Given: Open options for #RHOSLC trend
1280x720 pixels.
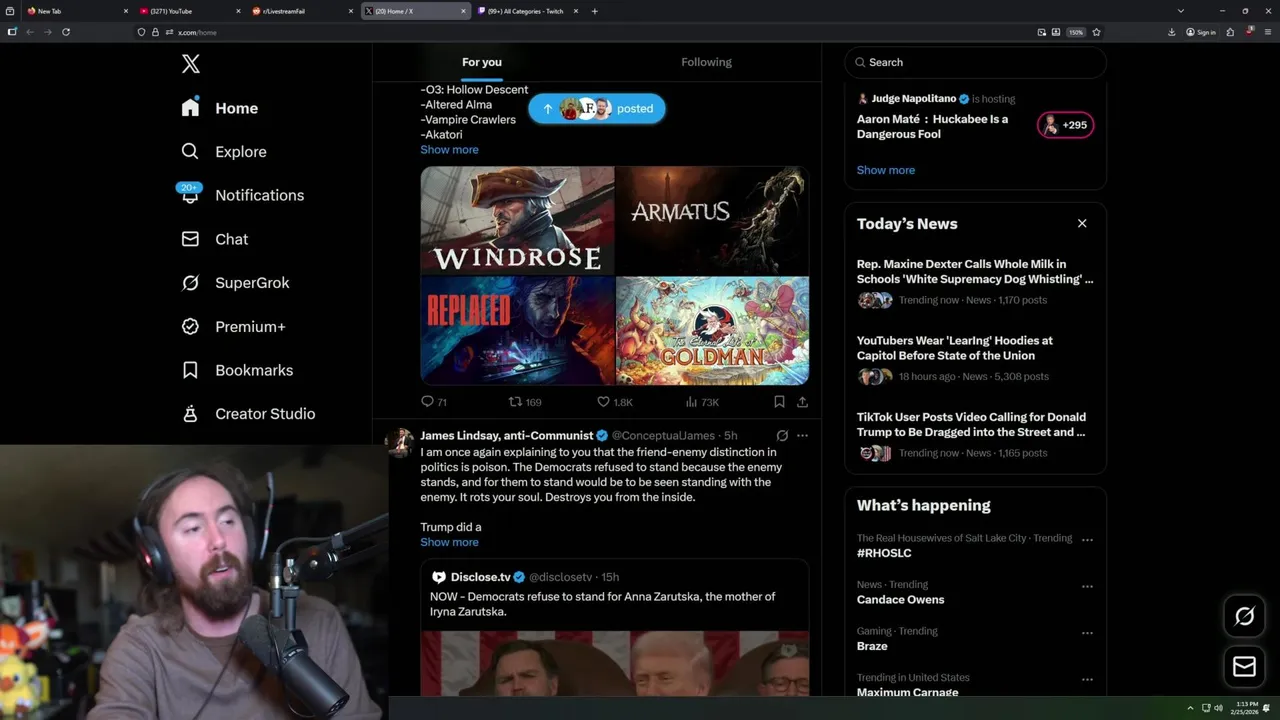Looking at the screenshot, I should (1087, 540).
